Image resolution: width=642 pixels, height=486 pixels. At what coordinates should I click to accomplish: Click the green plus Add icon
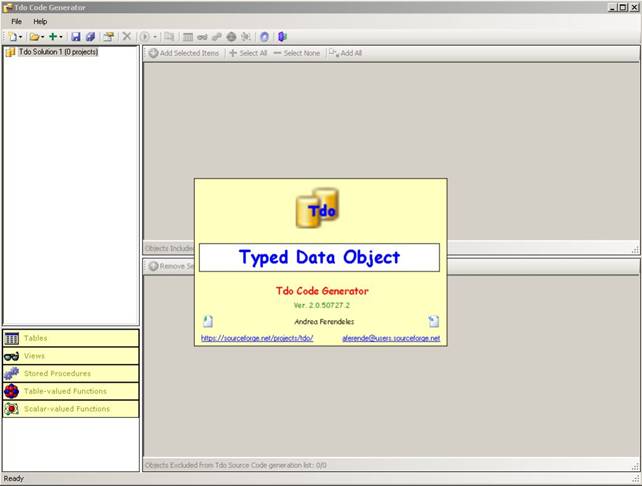[53, 37]
